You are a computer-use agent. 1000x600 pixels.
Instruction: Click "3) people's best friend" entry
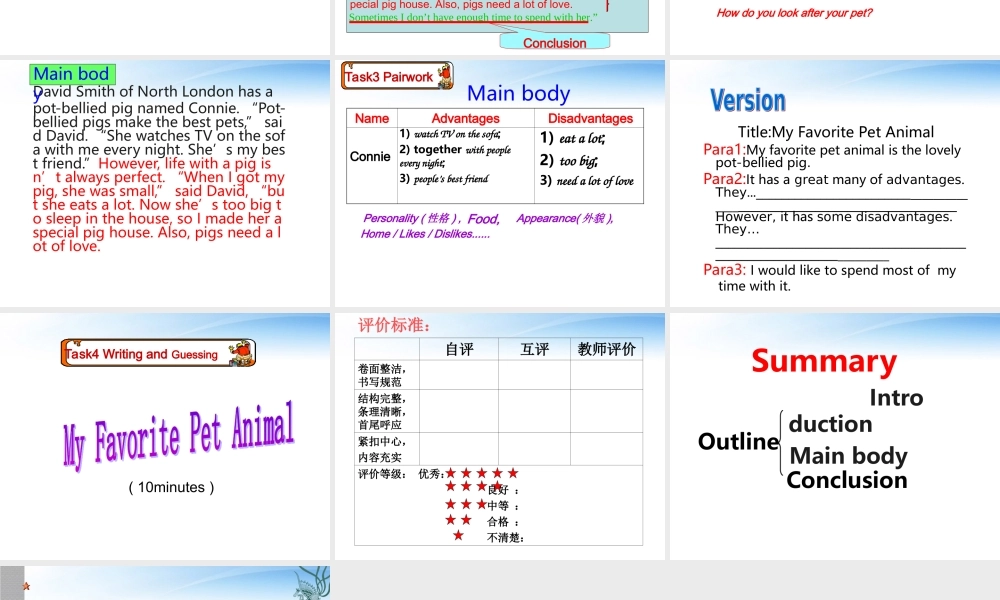(x=444, y=179)
